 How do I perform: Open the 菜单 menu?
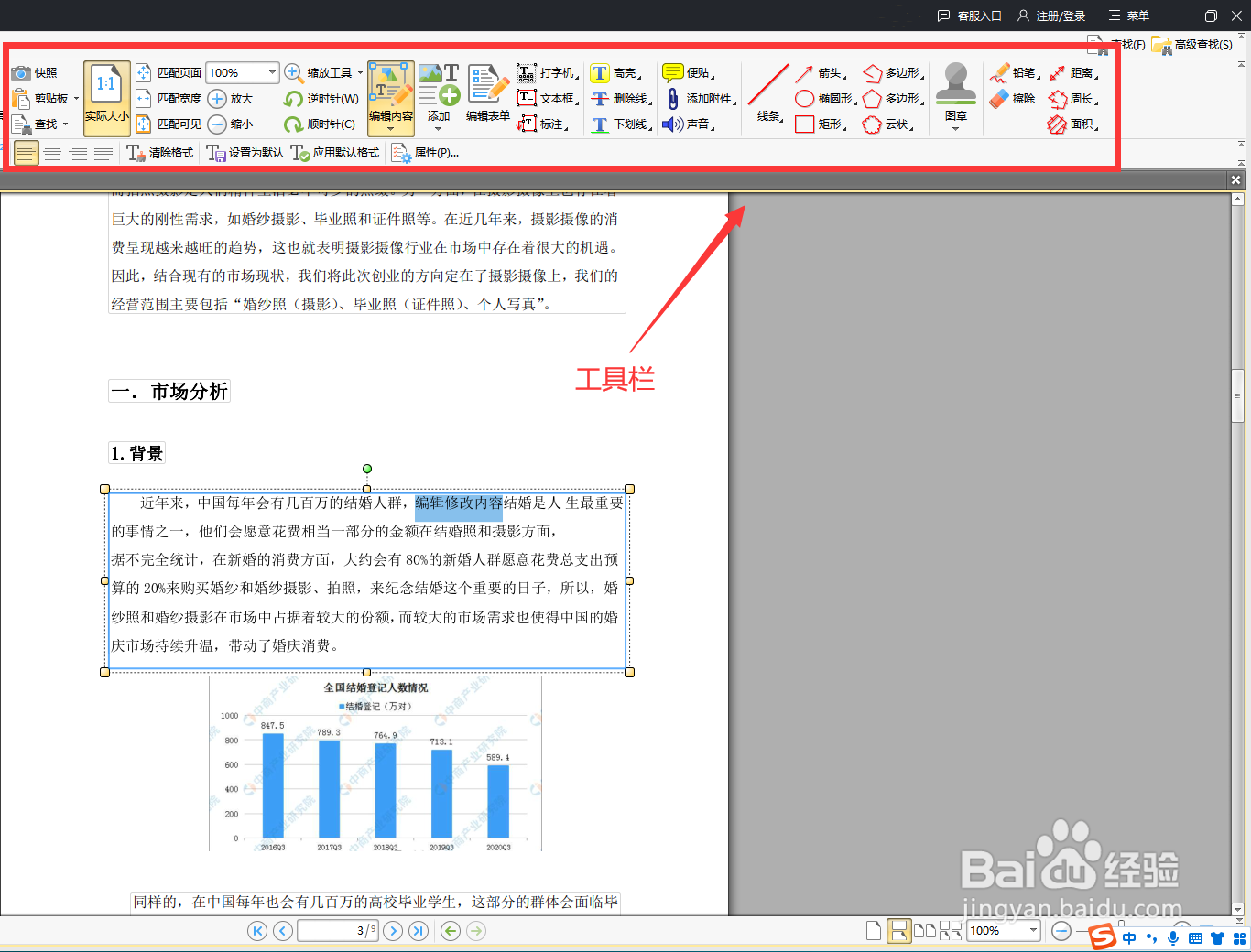(1128, 16)
